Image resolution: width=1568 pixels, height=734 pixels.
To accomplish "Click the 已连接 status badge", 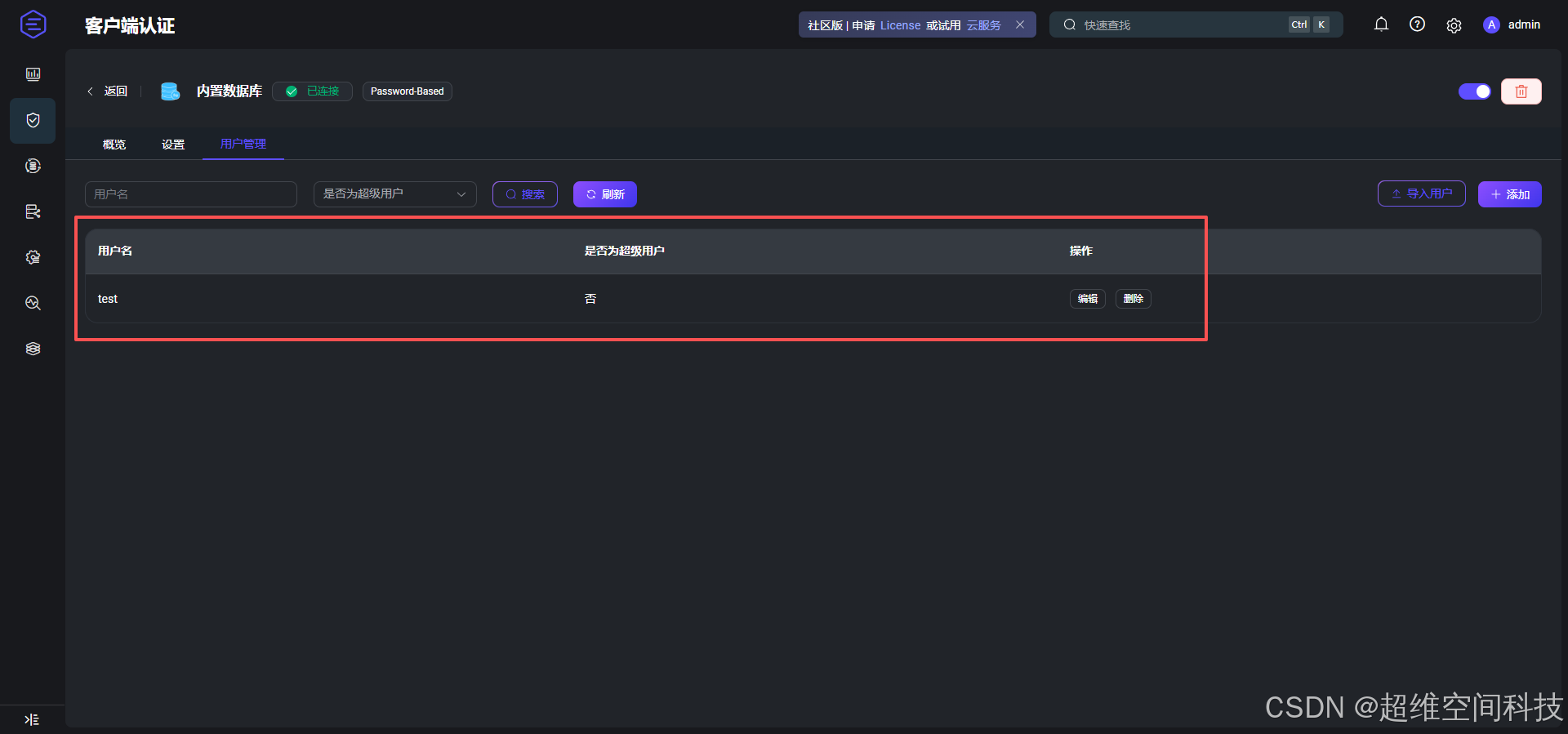I will 312,91.
